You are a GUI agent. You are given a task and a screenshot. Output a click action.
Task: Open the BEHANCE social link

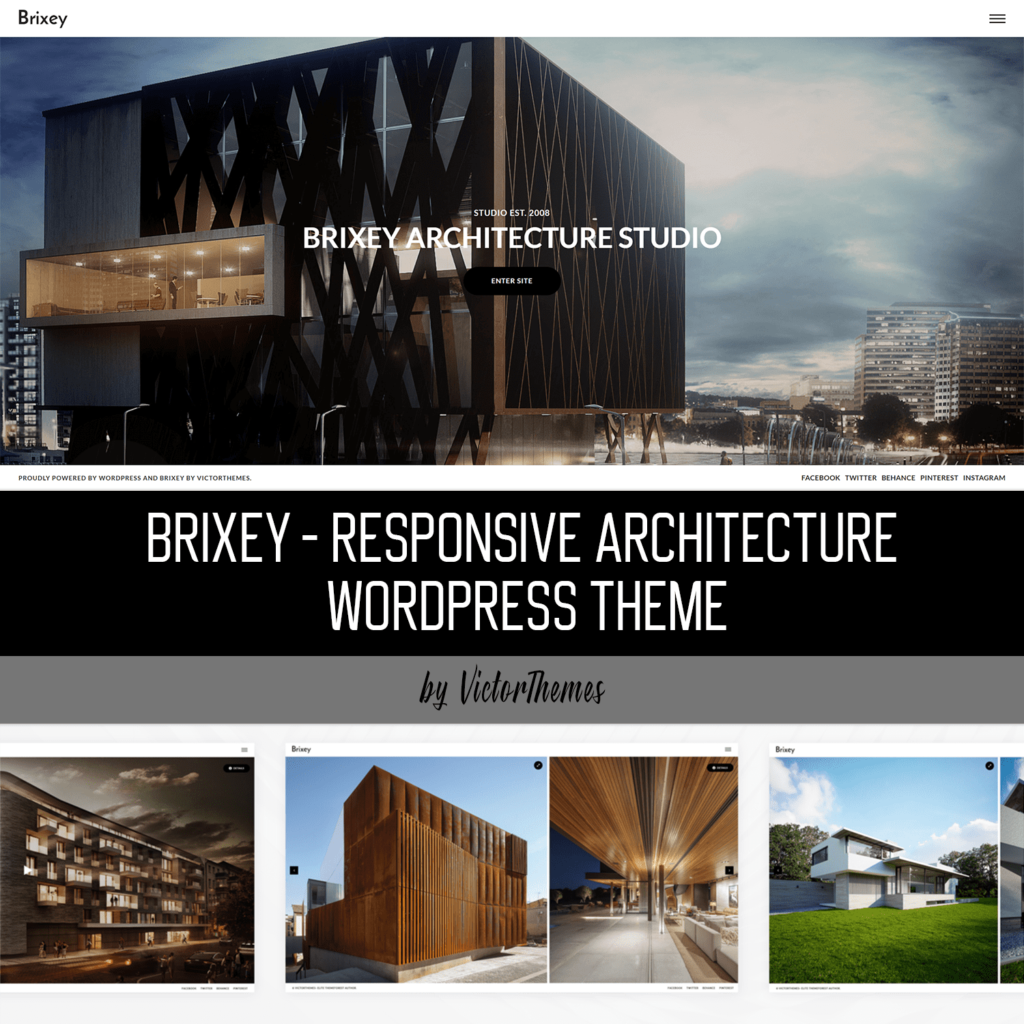[898, 478]
